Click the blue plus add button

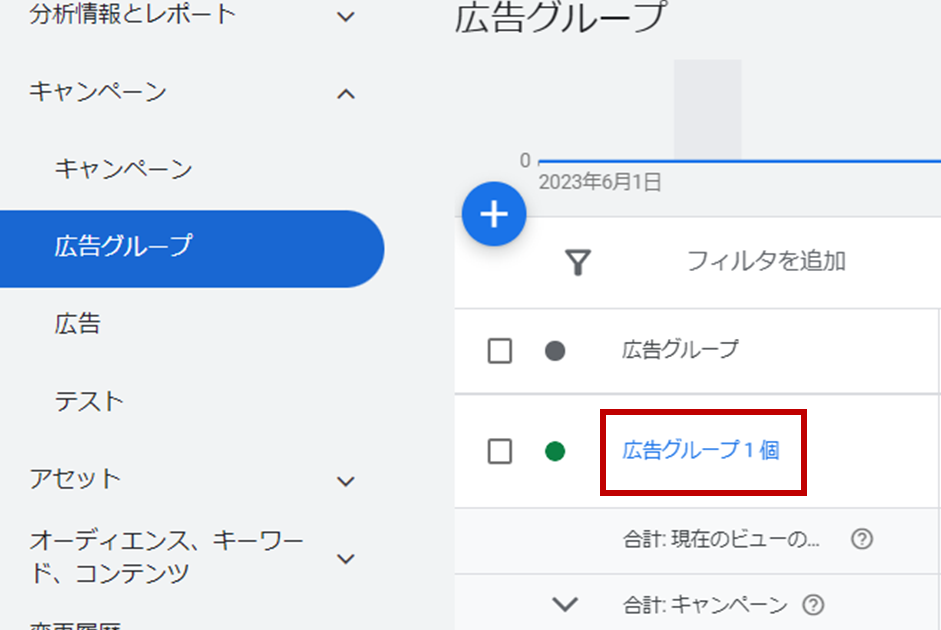pos(494,214)
